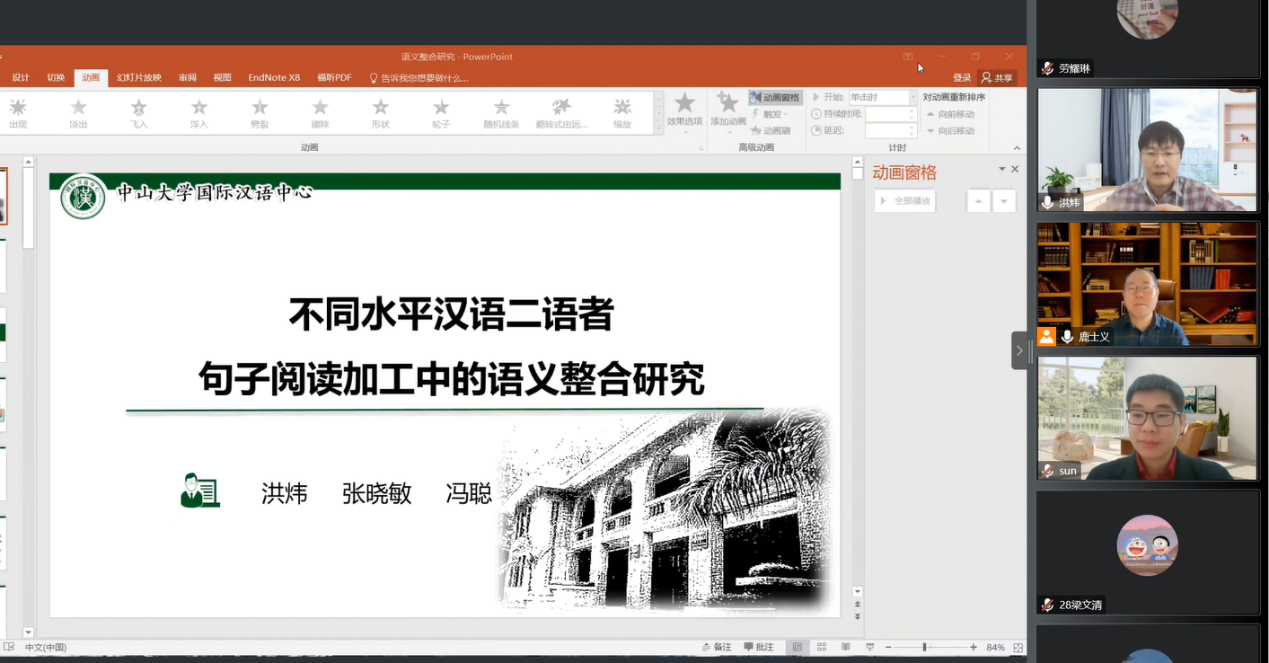Fit slide to window icon

(x=1018, y=647)
